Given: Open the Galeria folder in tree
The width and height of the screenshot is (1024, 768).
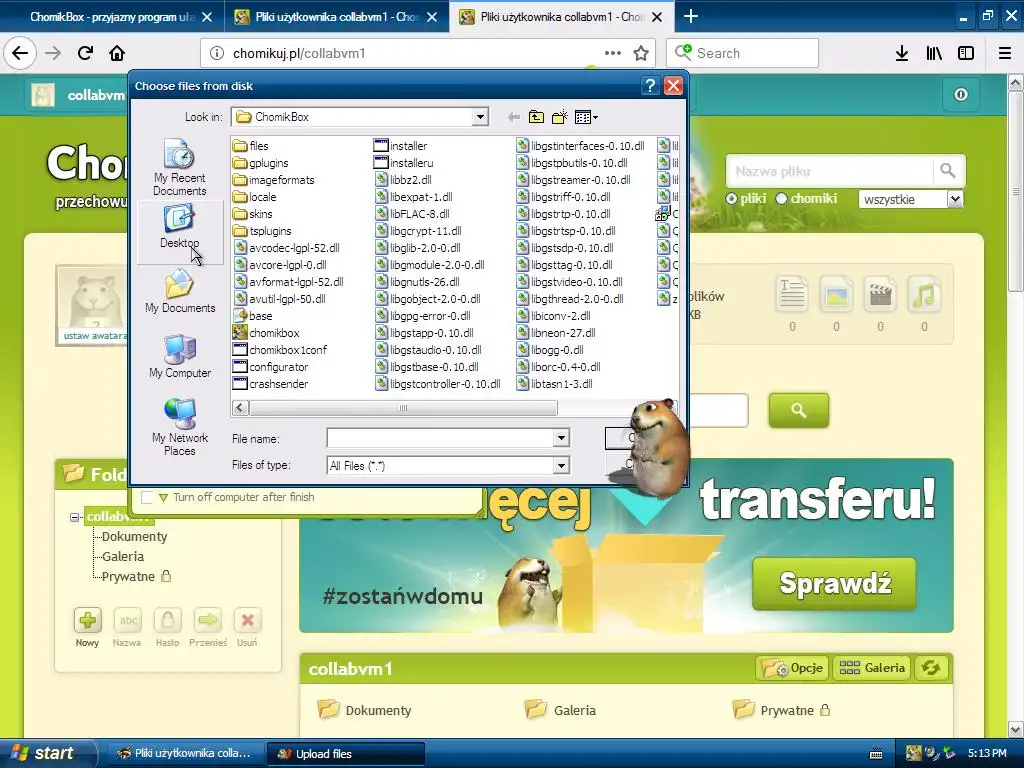Looking at the screenshot, I should (123, 556).
